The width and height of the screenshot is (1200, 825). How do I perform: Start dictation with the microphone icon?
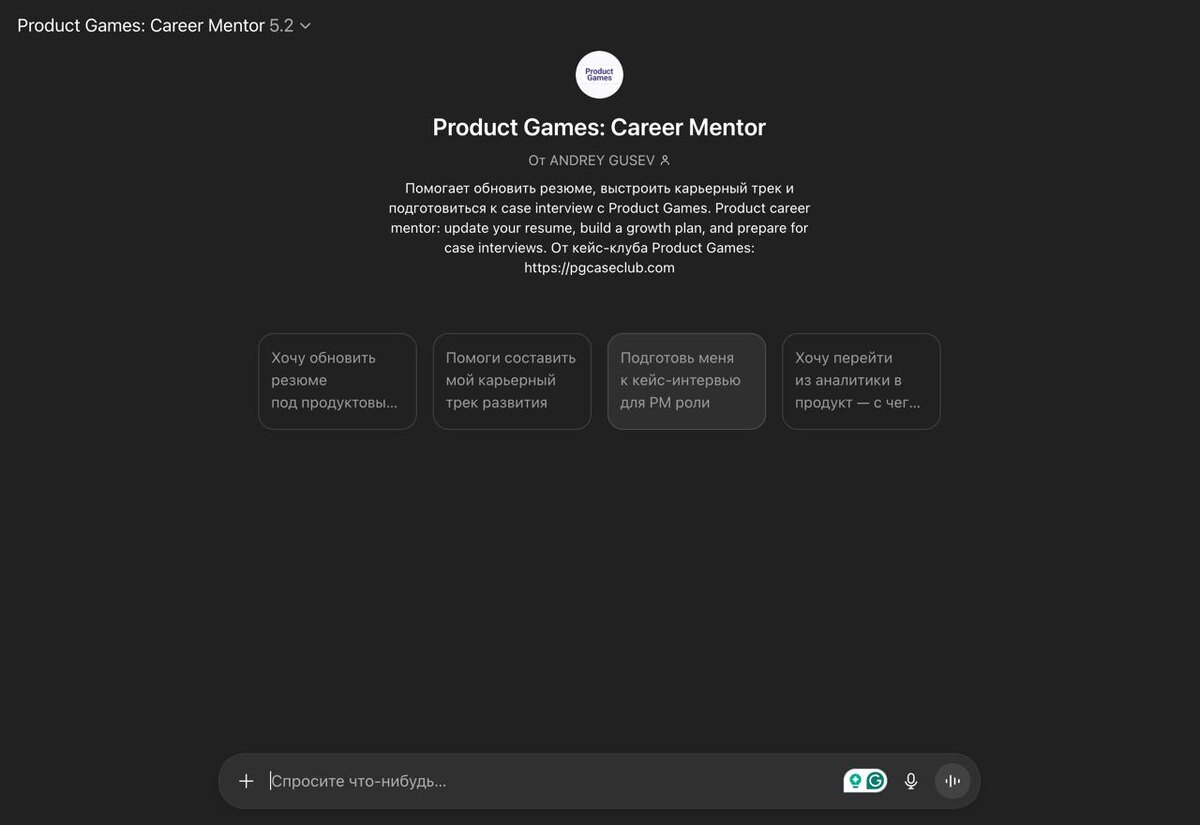pyautogui.click(x=911, y=781)
